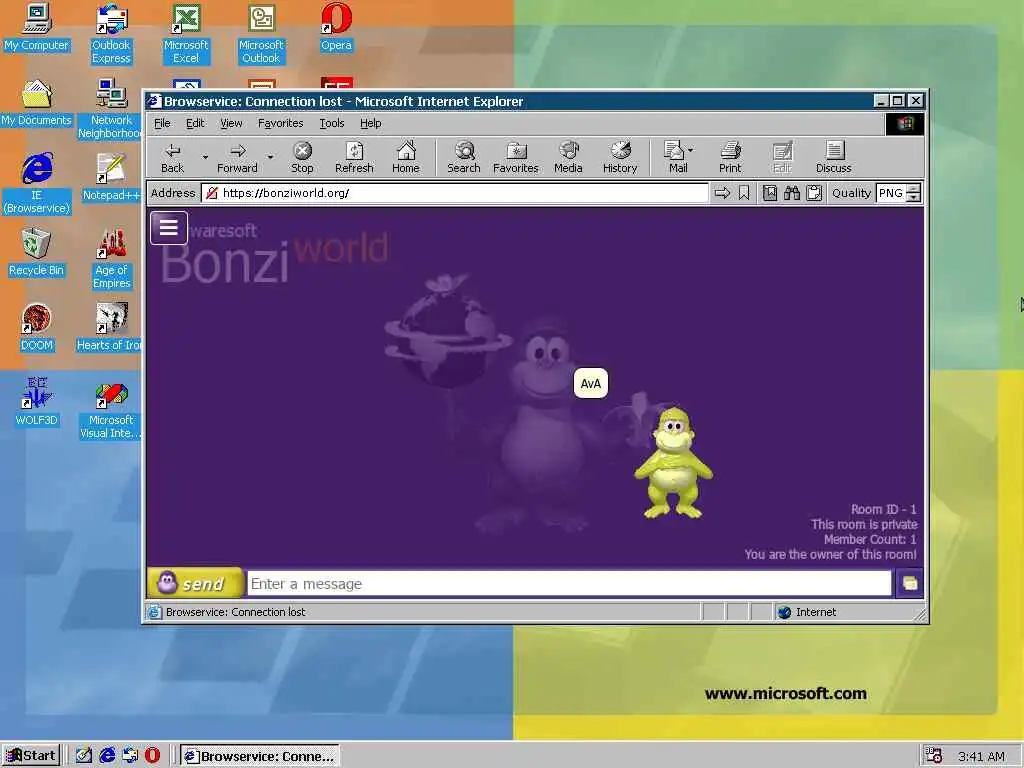Click the Bonzi send button
Viewport: 1024px width, 768px height.
click(x=195, y=583)
